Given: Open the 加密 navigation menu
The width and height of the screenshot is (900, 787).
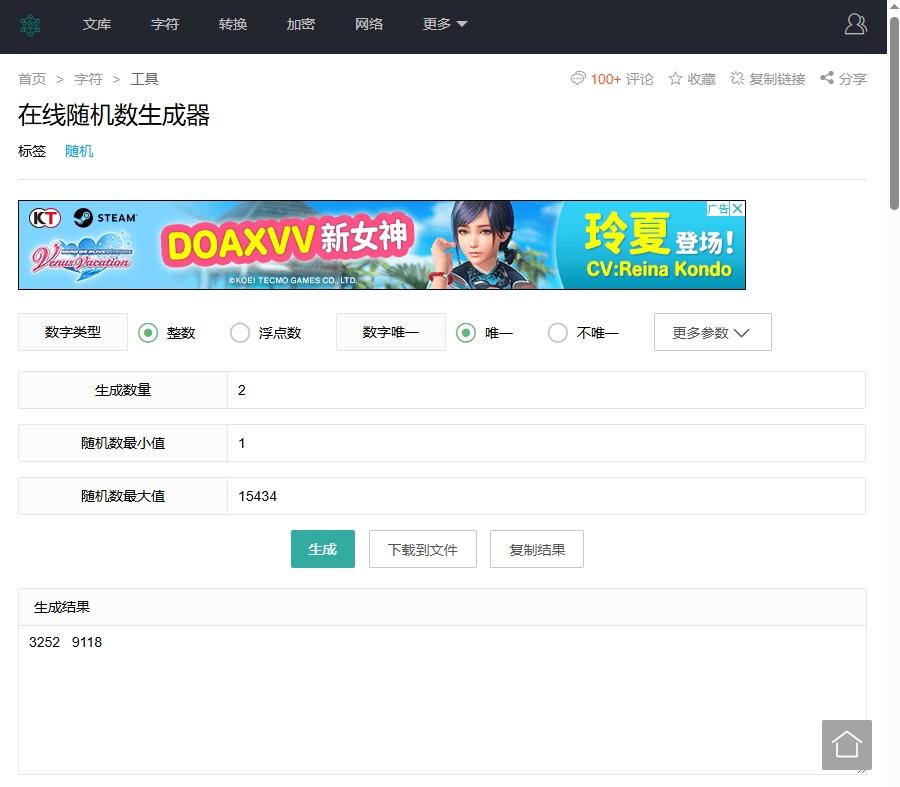Looking at the screenshot, I should pyautogui.click(x=301, y=25).
